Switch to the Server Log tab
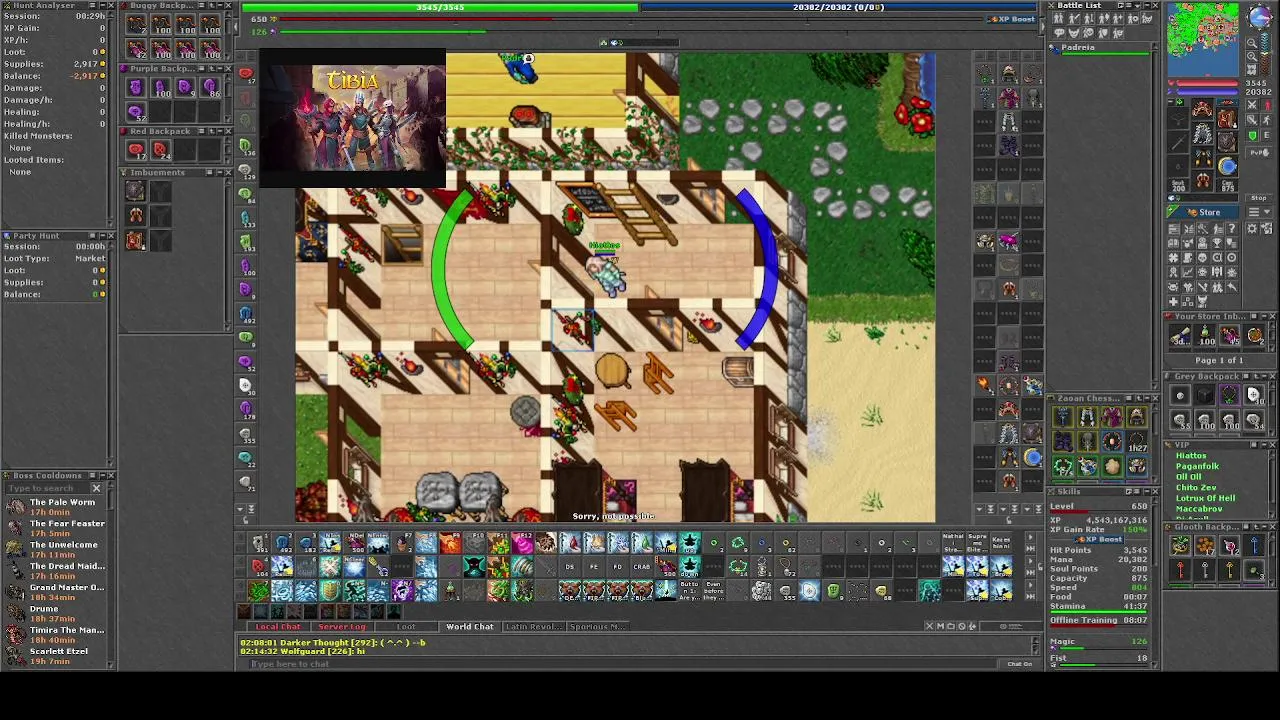The height and width of the screenshot is (720, 1280). point(342,627)
